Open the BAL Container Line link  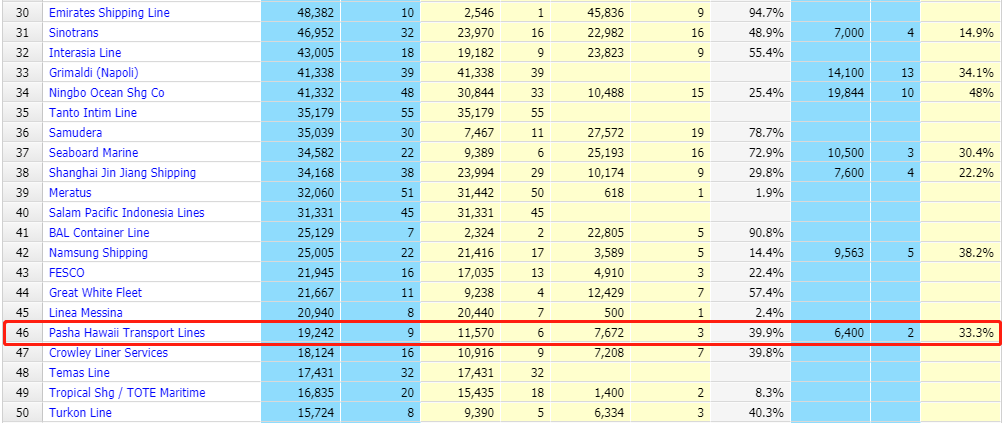tap(99, 233)
